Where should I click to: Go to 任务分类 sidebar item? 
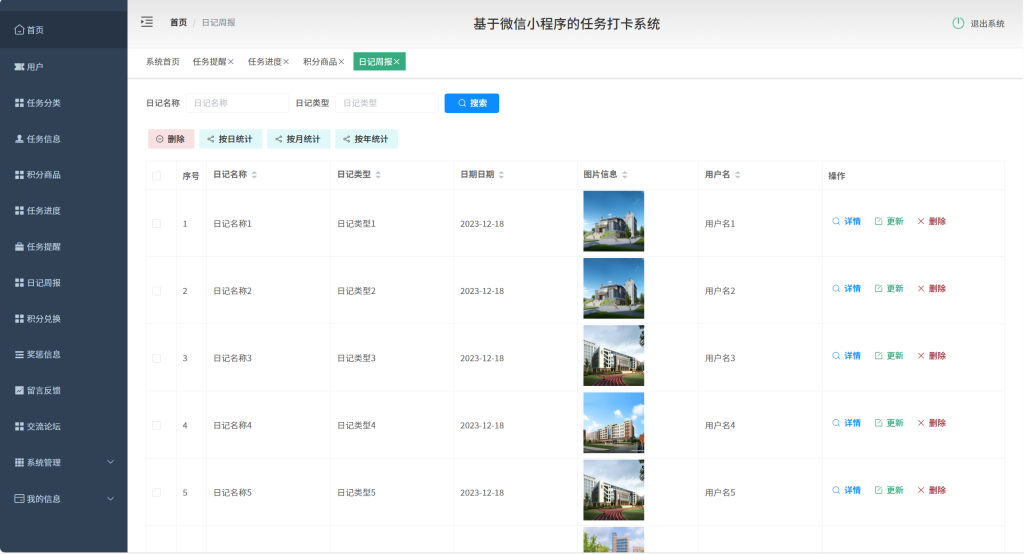pos(63,103)
